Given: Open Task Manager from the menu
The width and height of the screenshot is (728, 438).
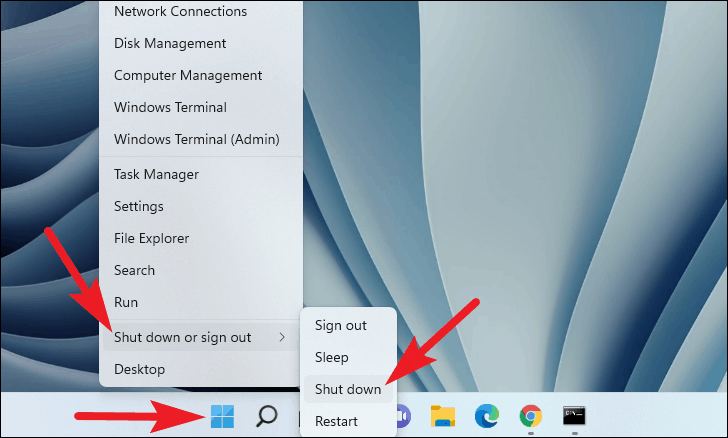Looking at the screenshot, I should tap(201, 174).
